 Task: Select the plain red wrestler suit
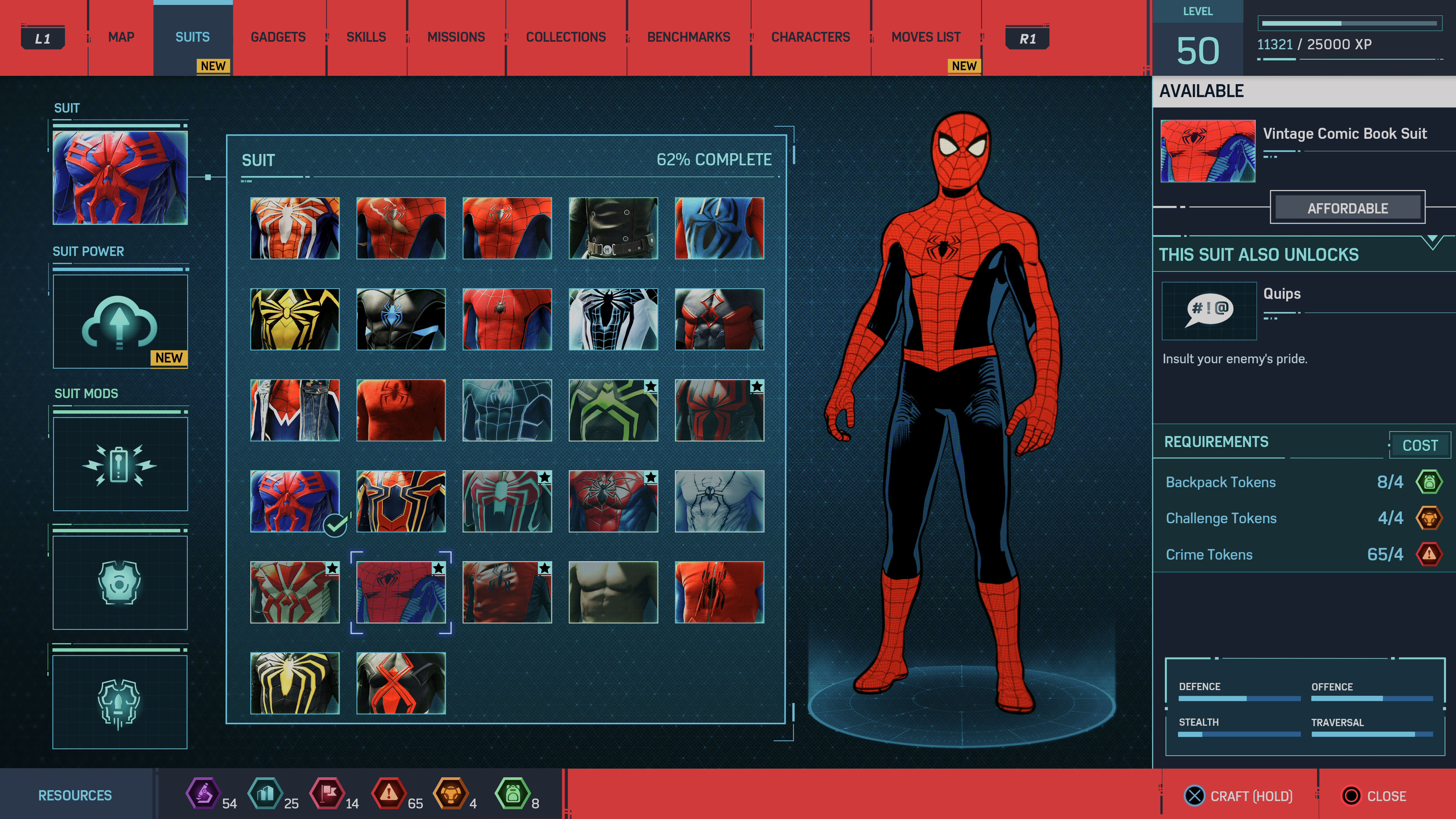click(401, 410)
